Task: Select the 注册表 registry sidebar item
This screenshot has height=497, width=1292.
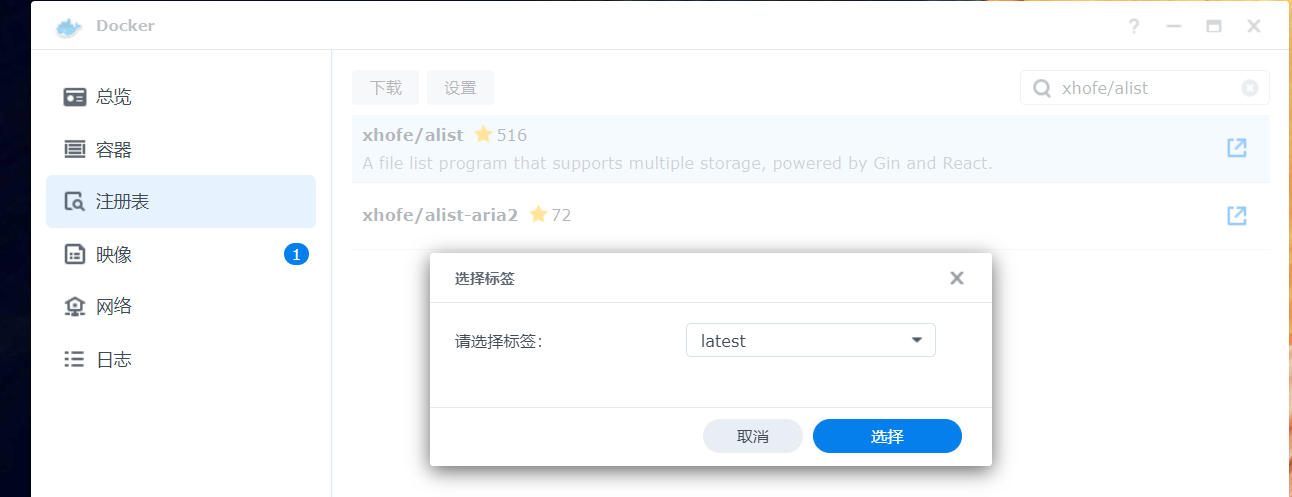Action: pos(181,202)
